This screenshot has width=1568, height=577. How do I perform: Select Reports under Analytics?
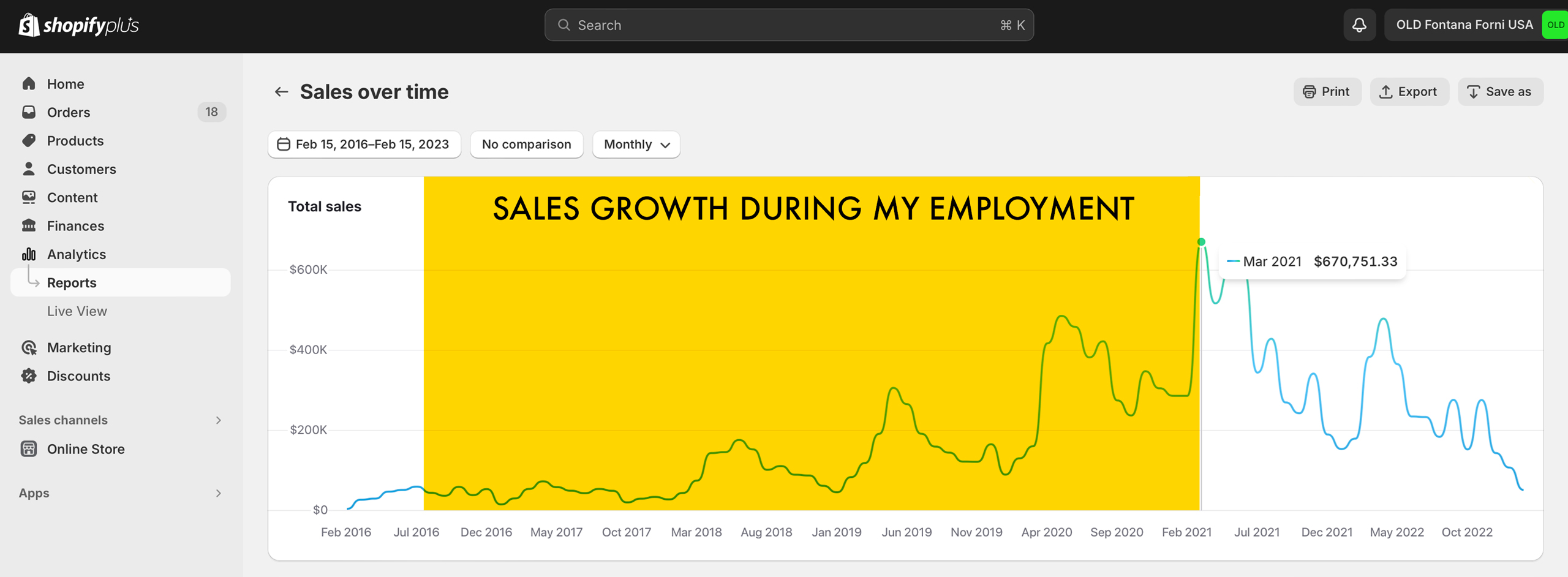[121, 282]
